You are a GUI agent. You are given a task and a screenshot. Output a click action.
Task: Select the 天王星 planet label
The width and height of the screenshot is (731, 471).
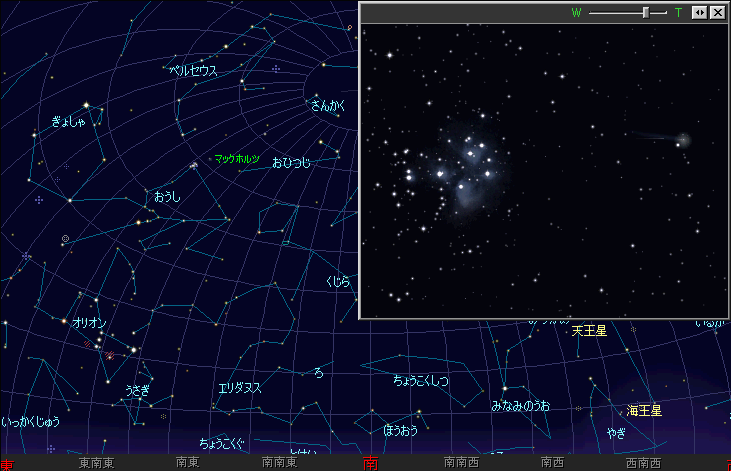tap(589, 331)
